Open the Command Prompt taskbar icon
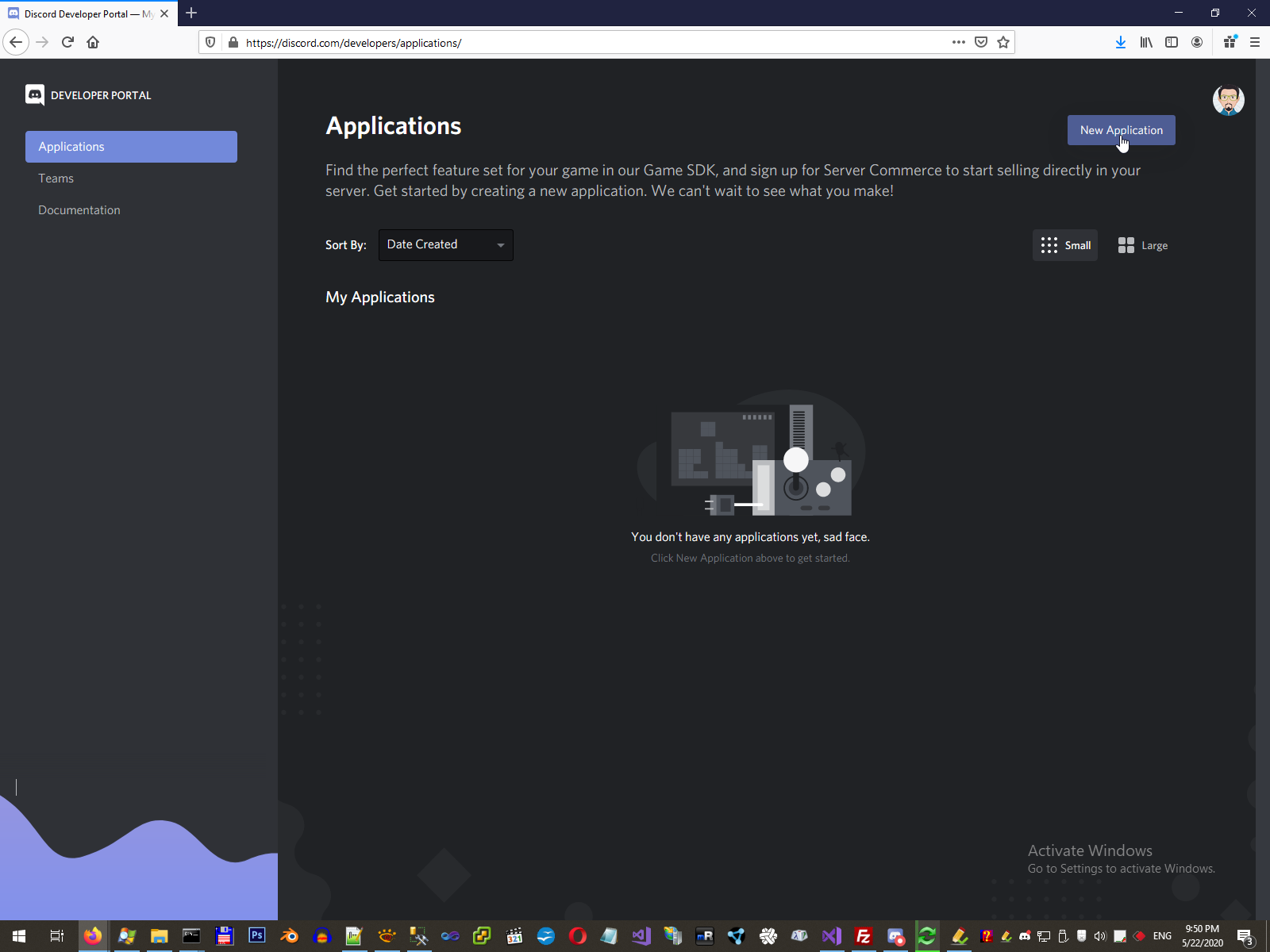1270x952 pixels. [191, 936]
